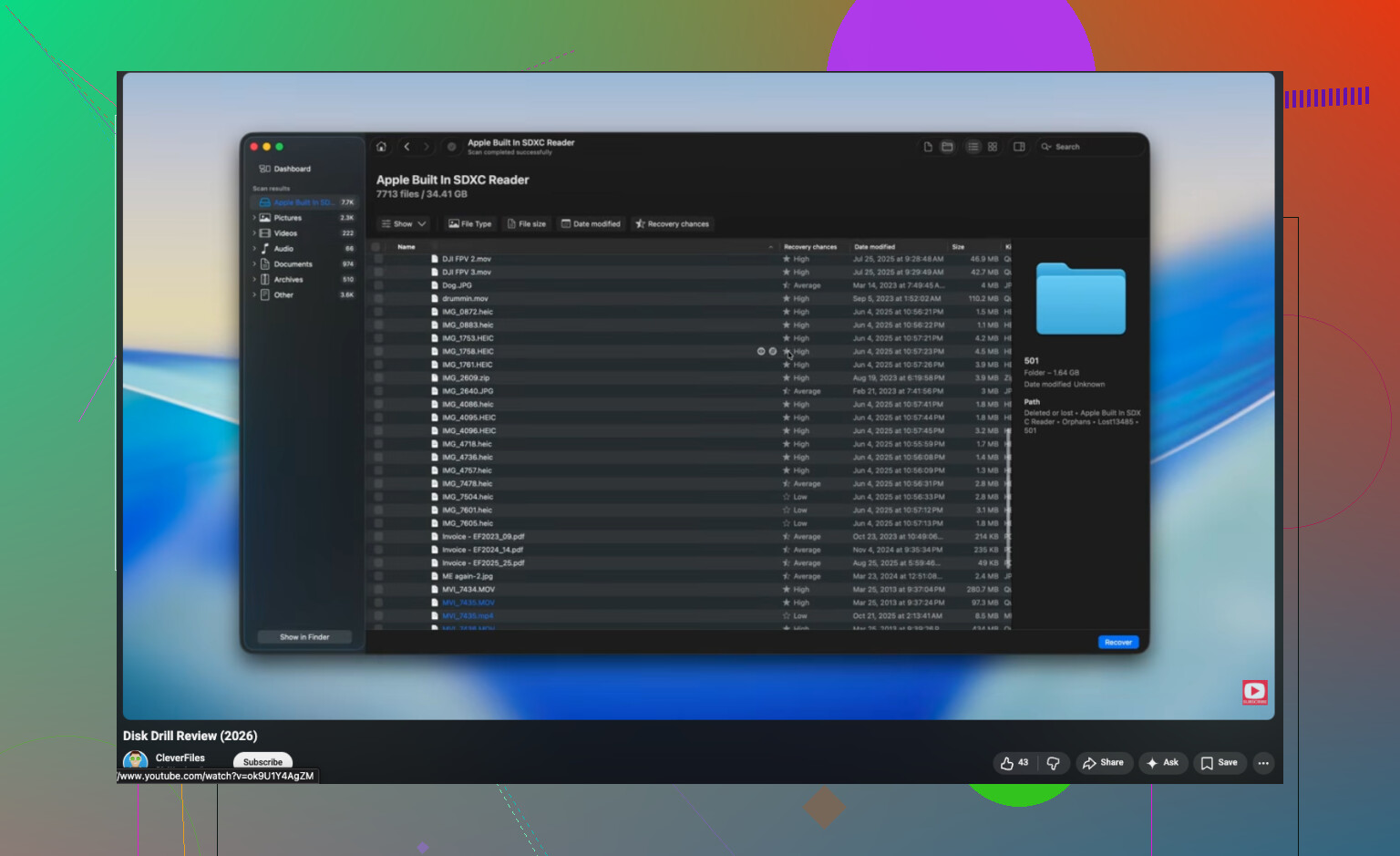Viewport: 1400px width, 856px height.
Task: Check the box for drummin.mov
Action: pos(378,299)
